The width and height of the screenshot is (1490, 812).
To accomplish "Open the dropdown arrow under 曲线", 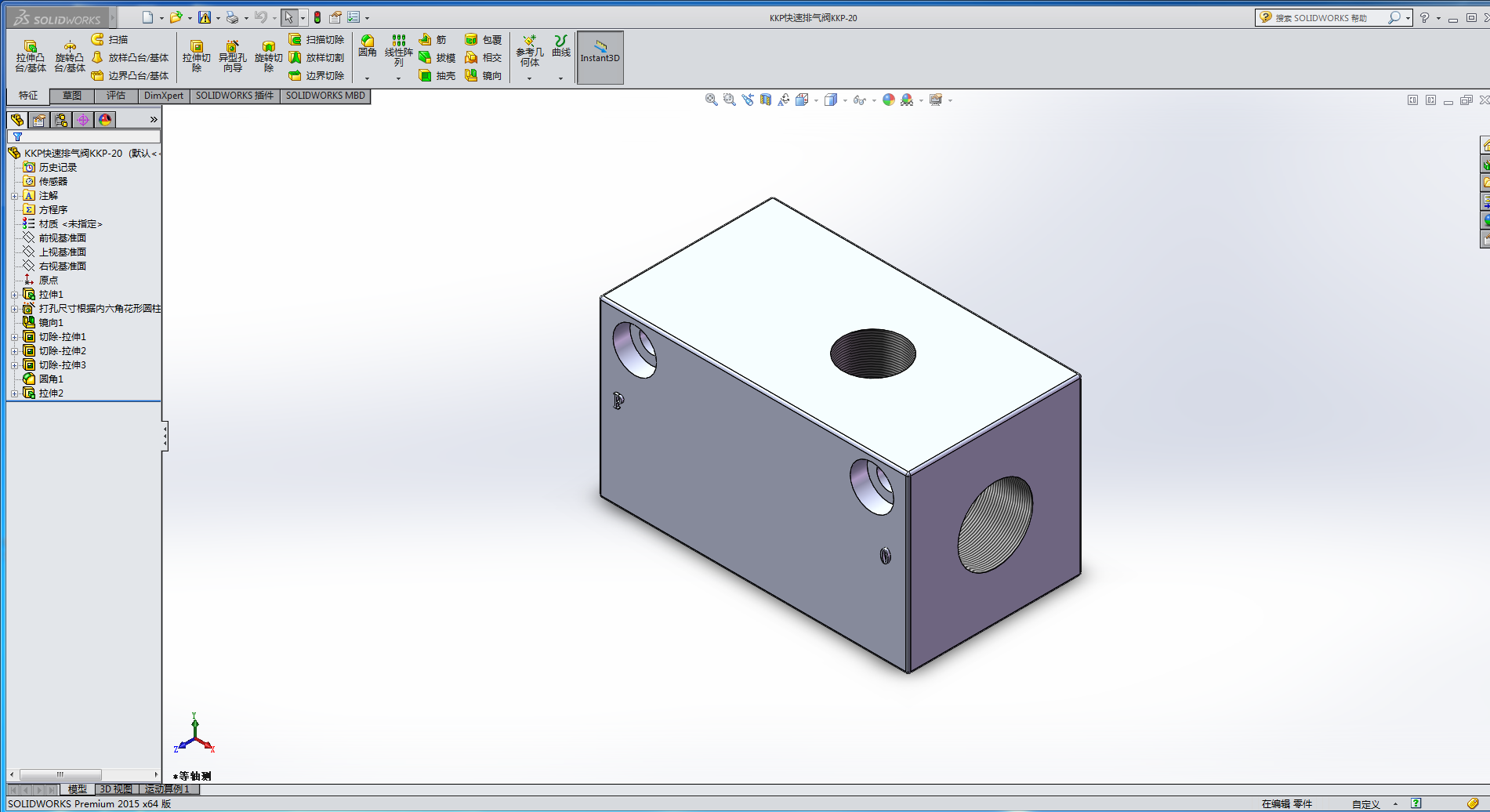I will pos(560,78).
